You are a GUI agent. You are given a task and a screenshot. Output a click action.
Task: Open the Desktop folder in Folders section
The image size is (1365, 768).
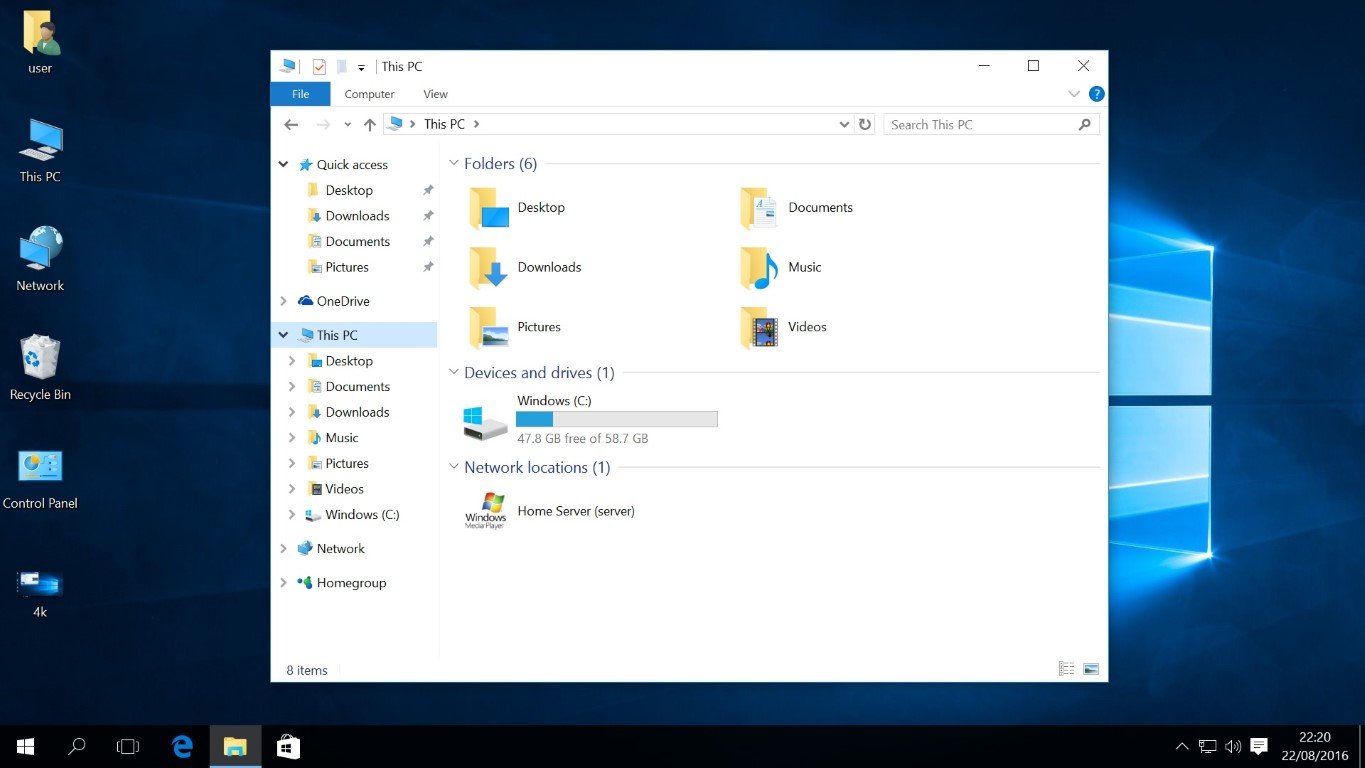517,208
